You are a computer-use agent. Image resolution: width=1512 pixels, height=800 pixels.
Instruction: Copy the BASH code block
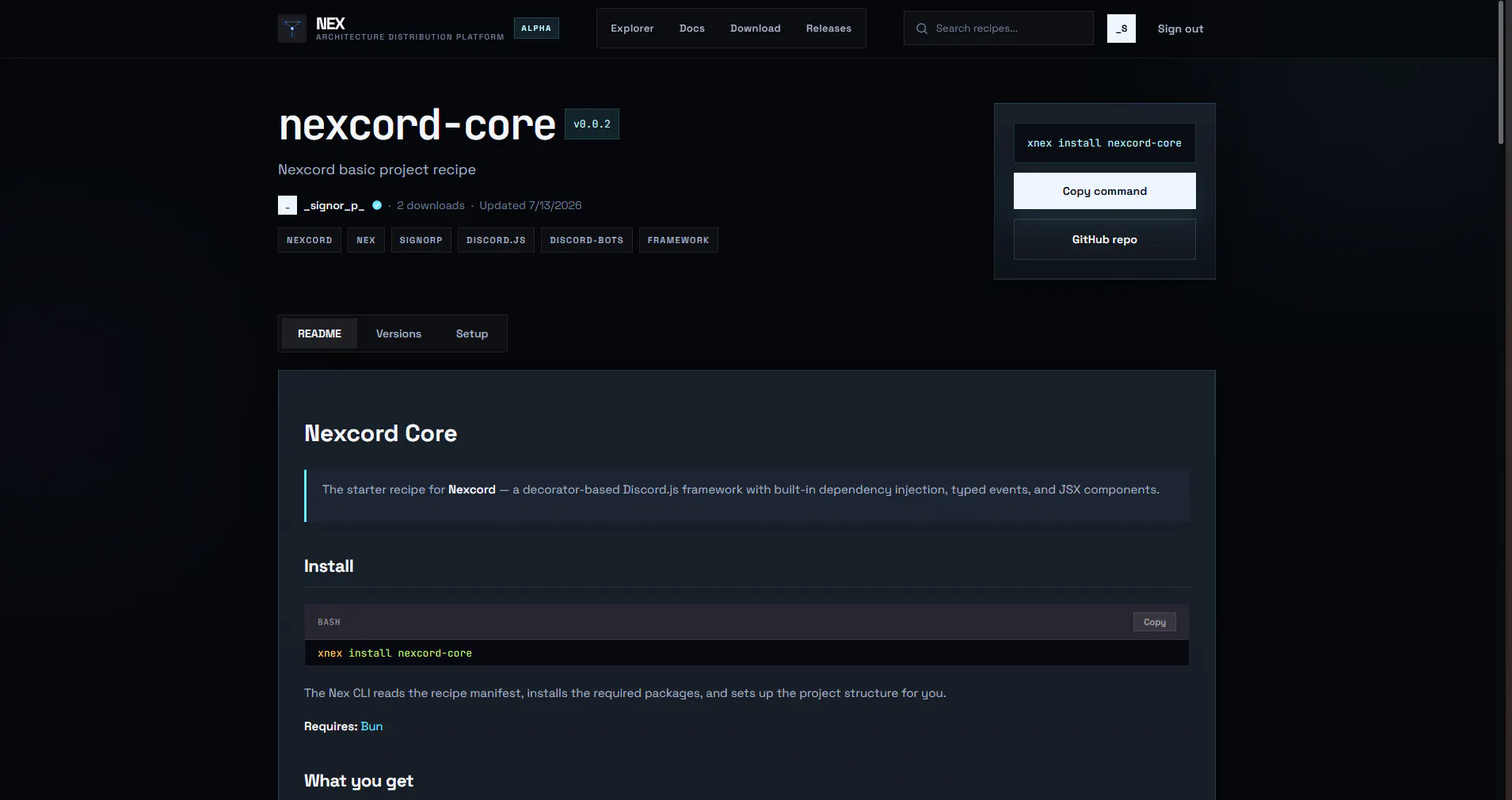(1155, 622)
